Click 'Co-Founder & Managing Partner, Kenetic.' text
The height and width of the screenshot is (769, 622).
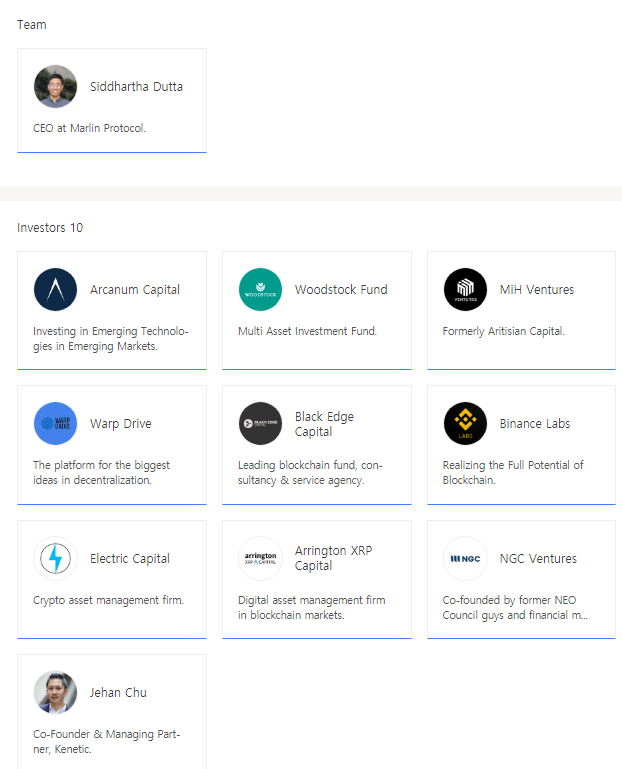tap(107, 742)
